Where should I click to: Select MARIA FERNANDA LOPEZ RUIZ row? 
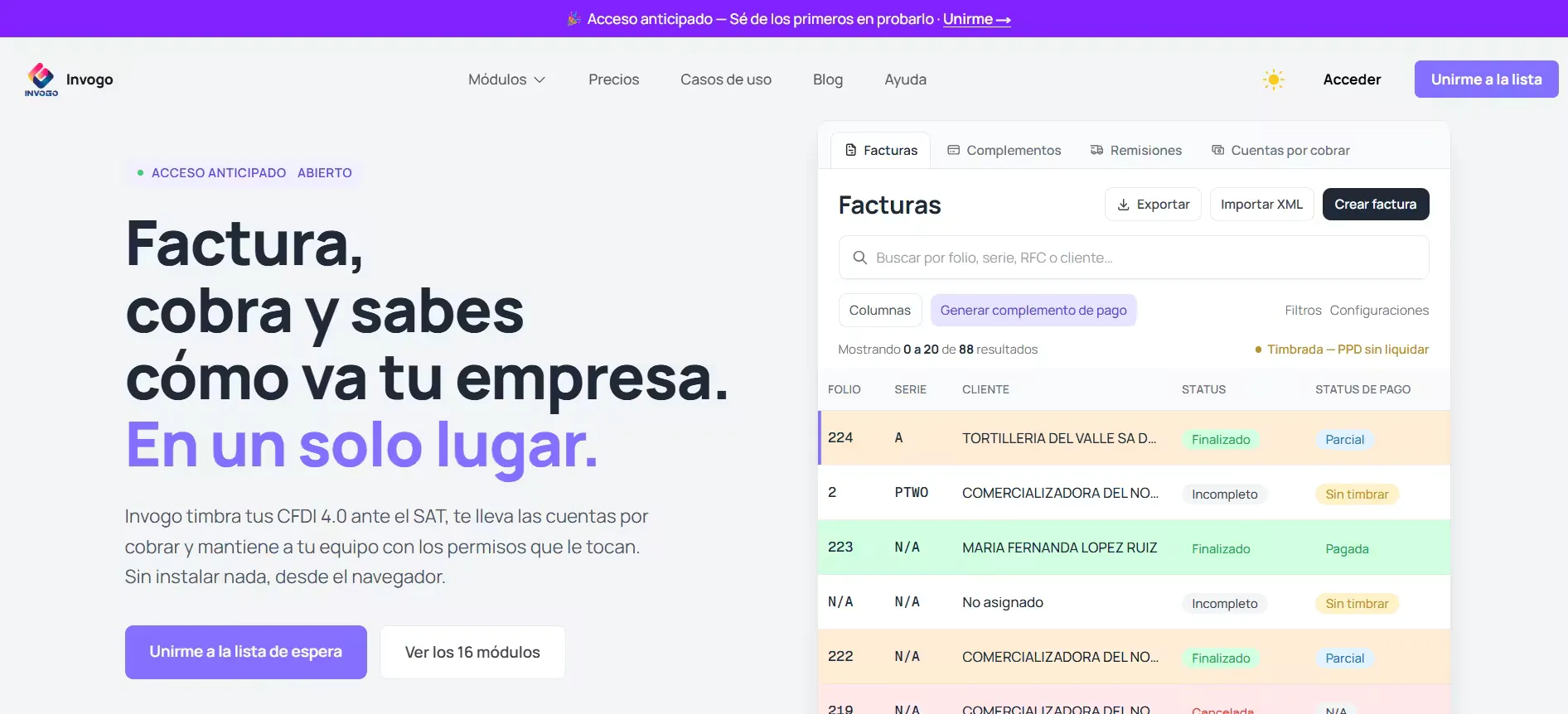pos(1134,548)
